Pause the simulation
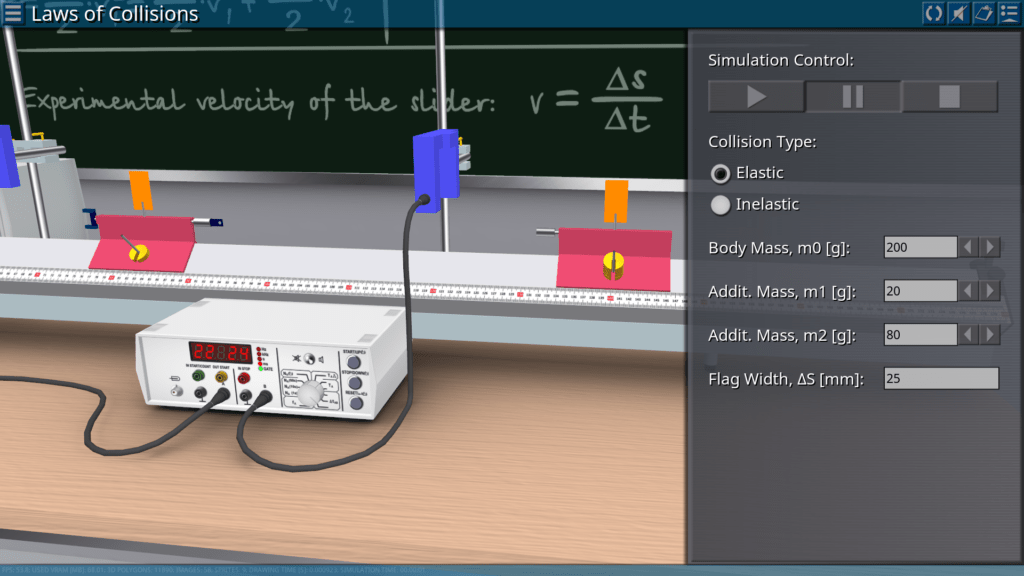 click(x=853, y=97)
